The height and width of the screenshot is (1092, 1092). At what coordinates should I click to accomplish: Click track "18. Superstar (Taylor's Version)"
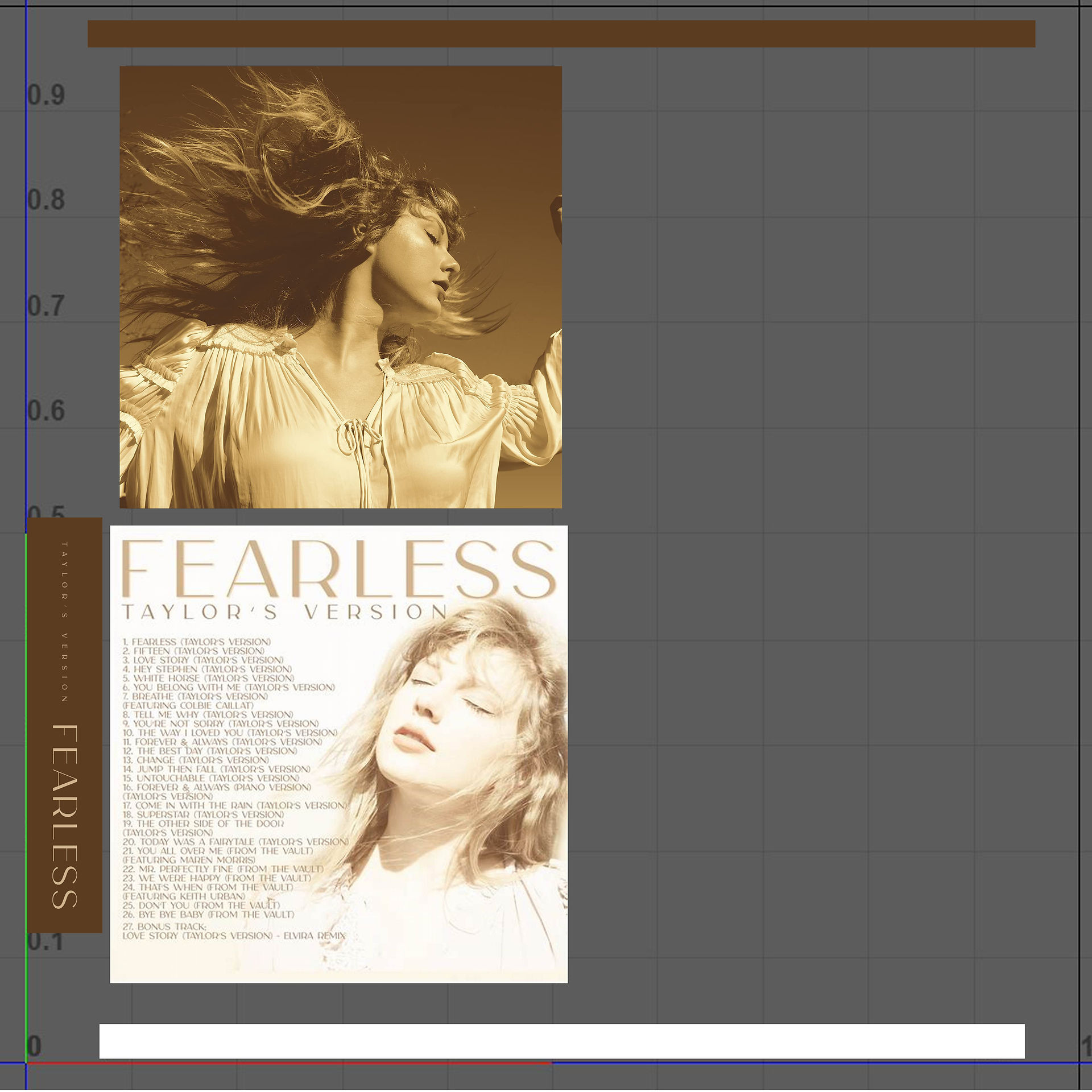click(x=203, y=814)
